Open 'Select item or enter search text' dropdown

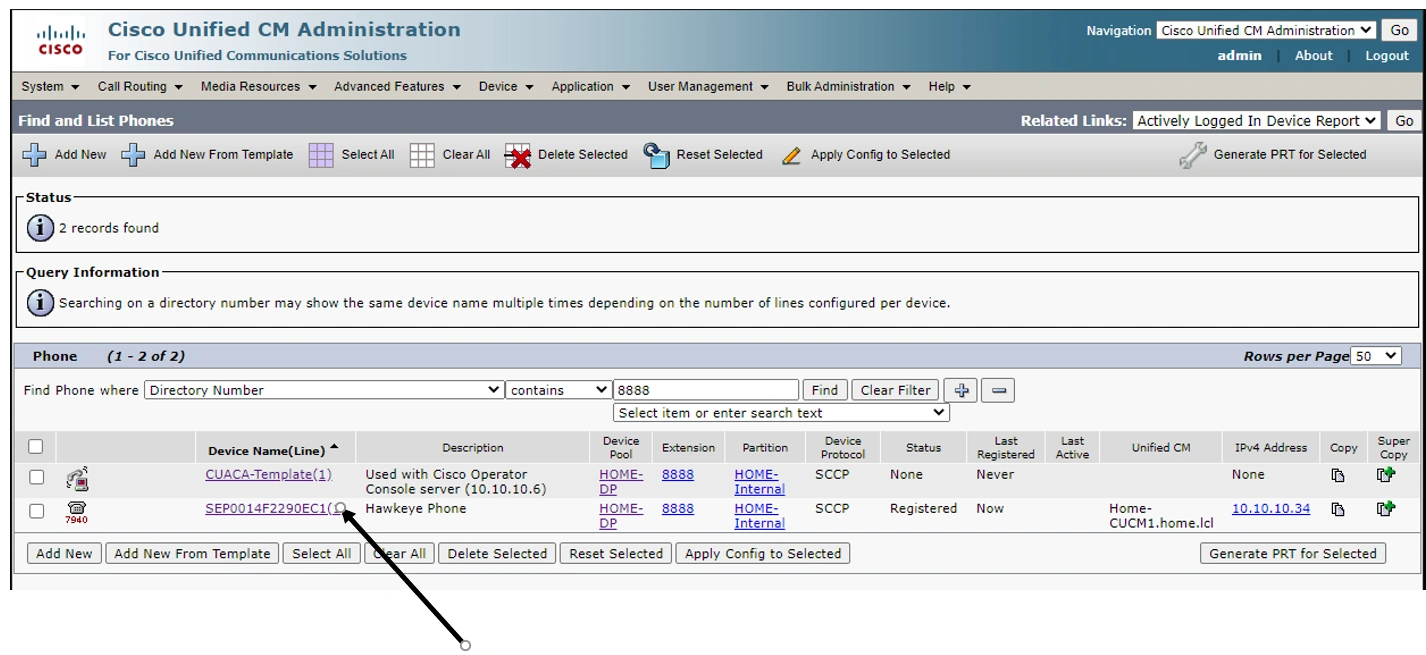(x=781, y=413)
